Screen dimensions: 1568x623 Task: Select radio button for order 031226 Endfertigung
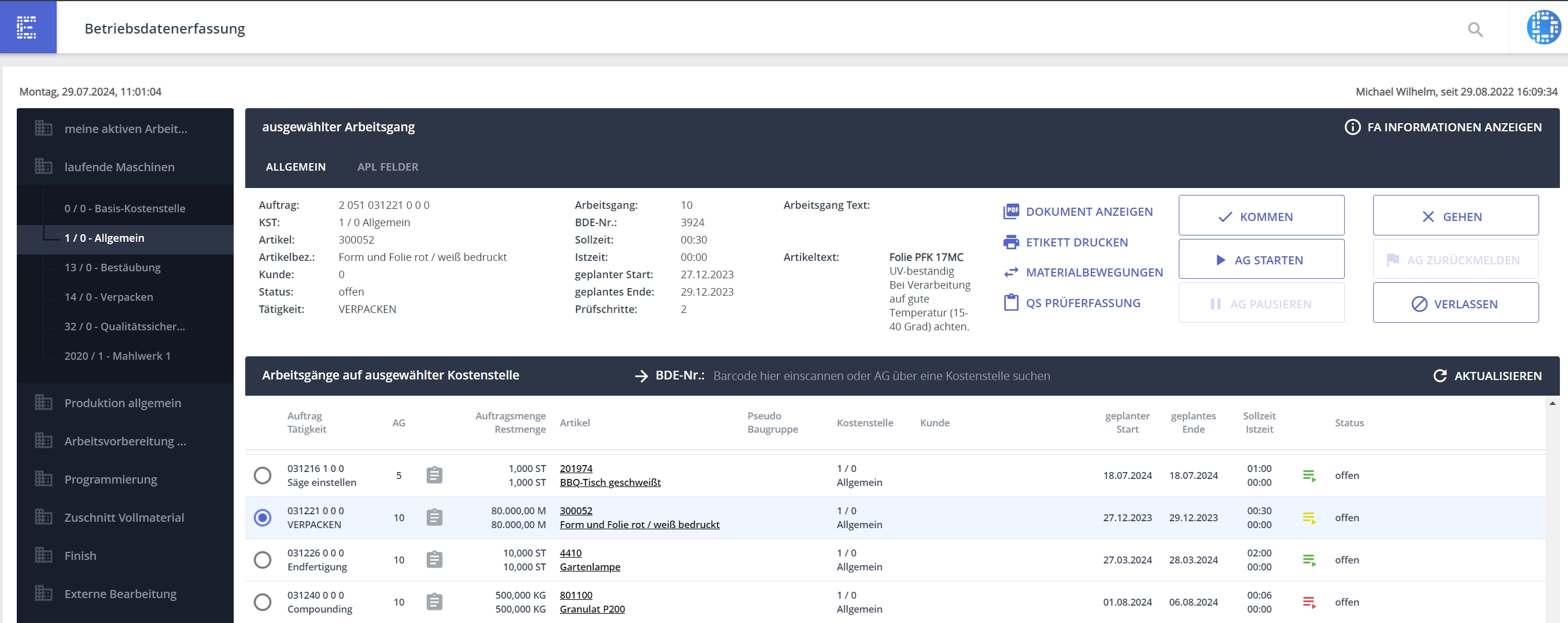coord(263,560)
